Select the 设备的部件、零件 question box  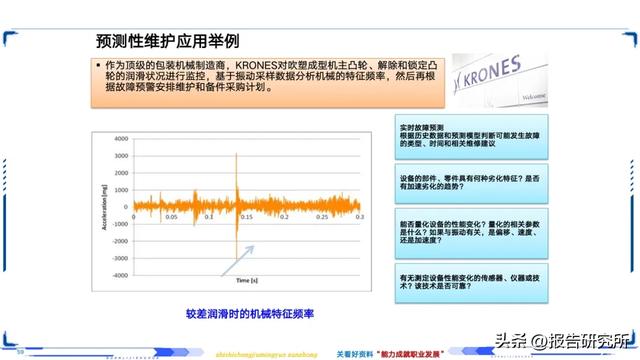coord(471,184)
